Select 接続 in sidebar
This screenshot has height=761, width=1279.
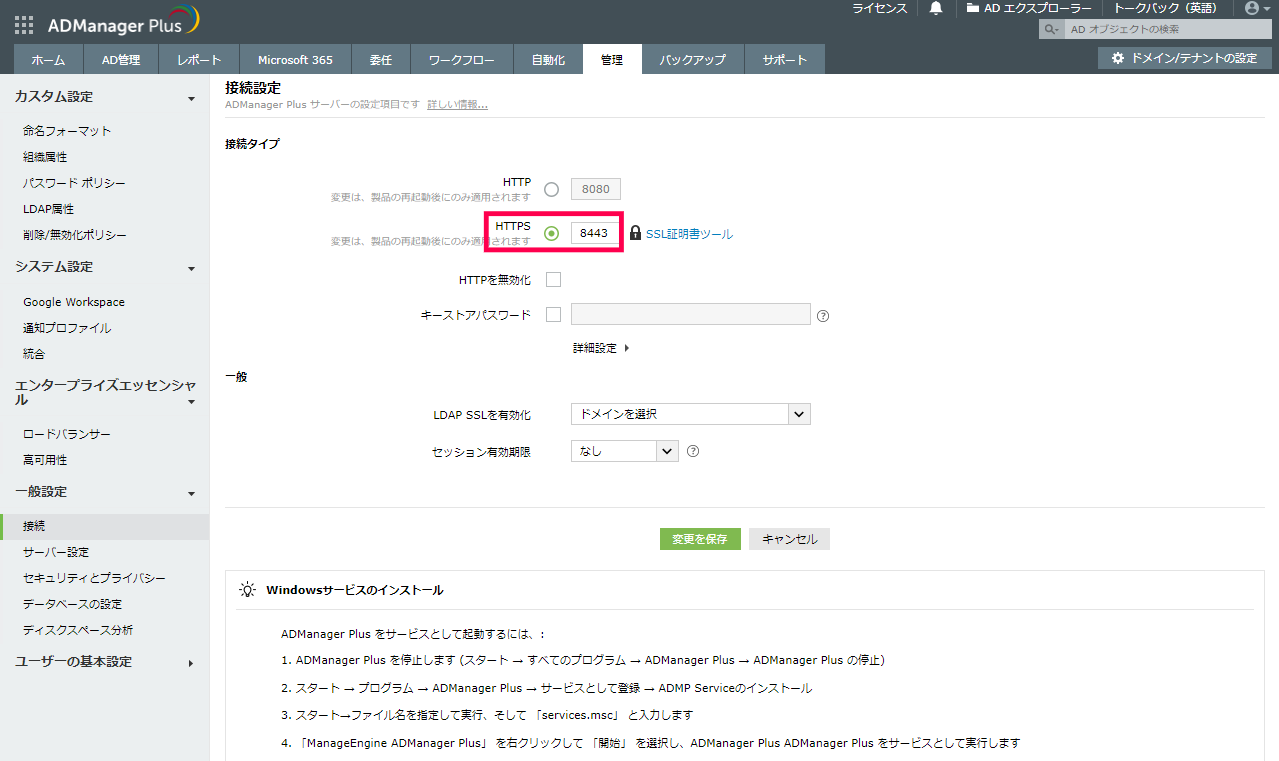click(x=105, y=526)
